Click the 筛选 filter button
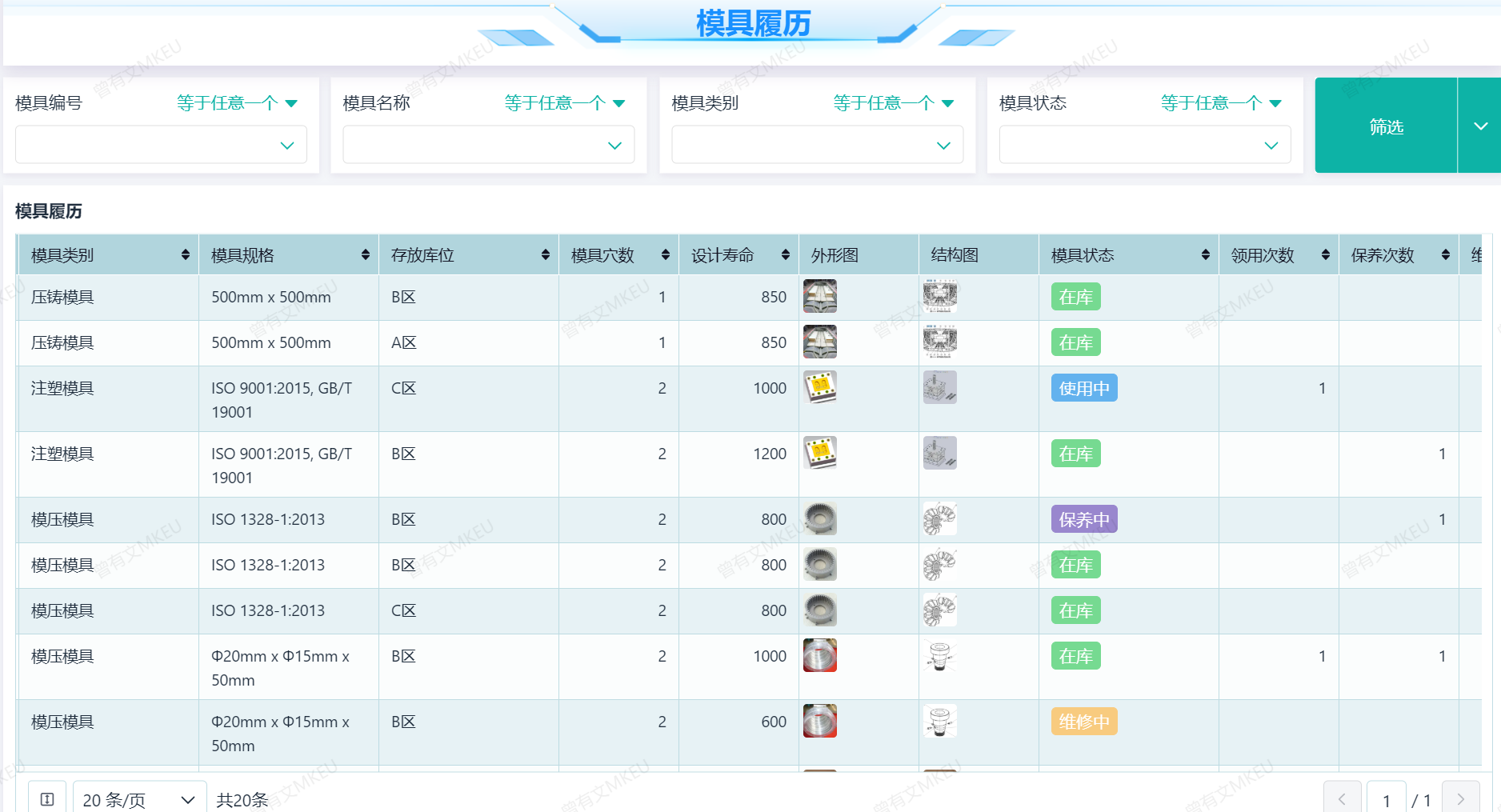Screen dimensions: 1501x812 [x=1386, y=126]
